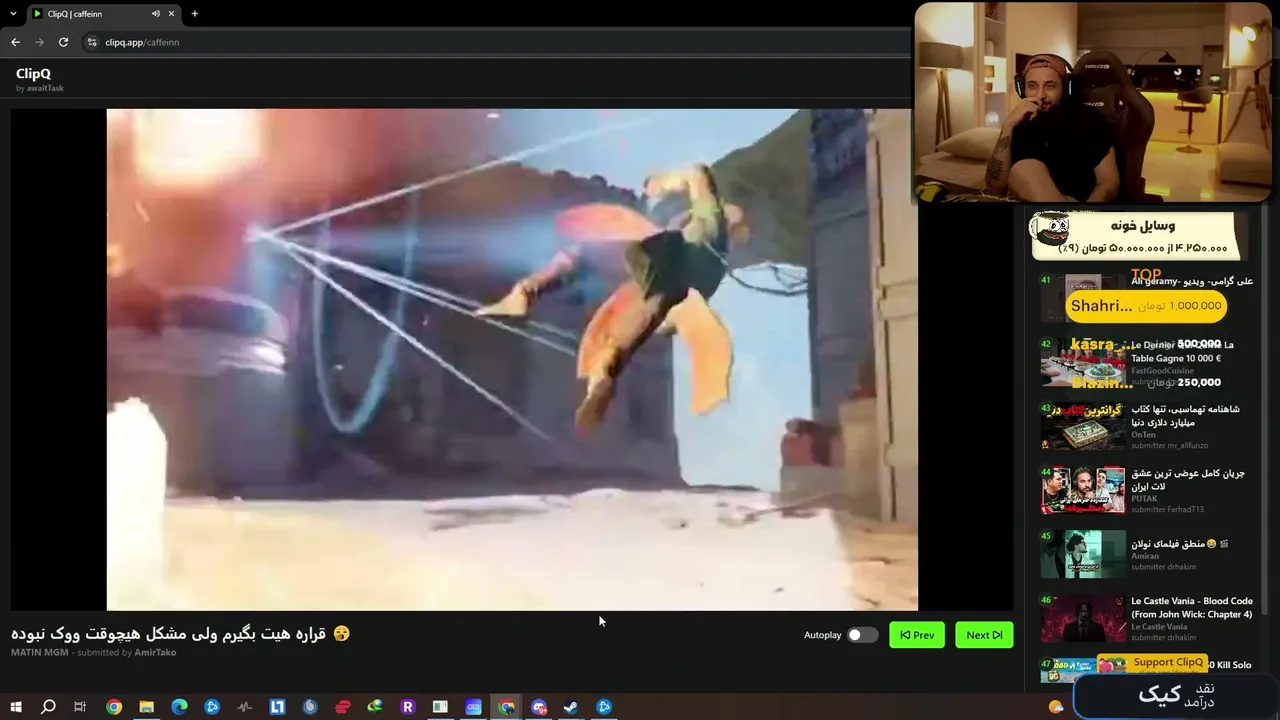Click the ClipQ logo title
The height and width of the screenshot is (720, 1280).
coord(33,73)
